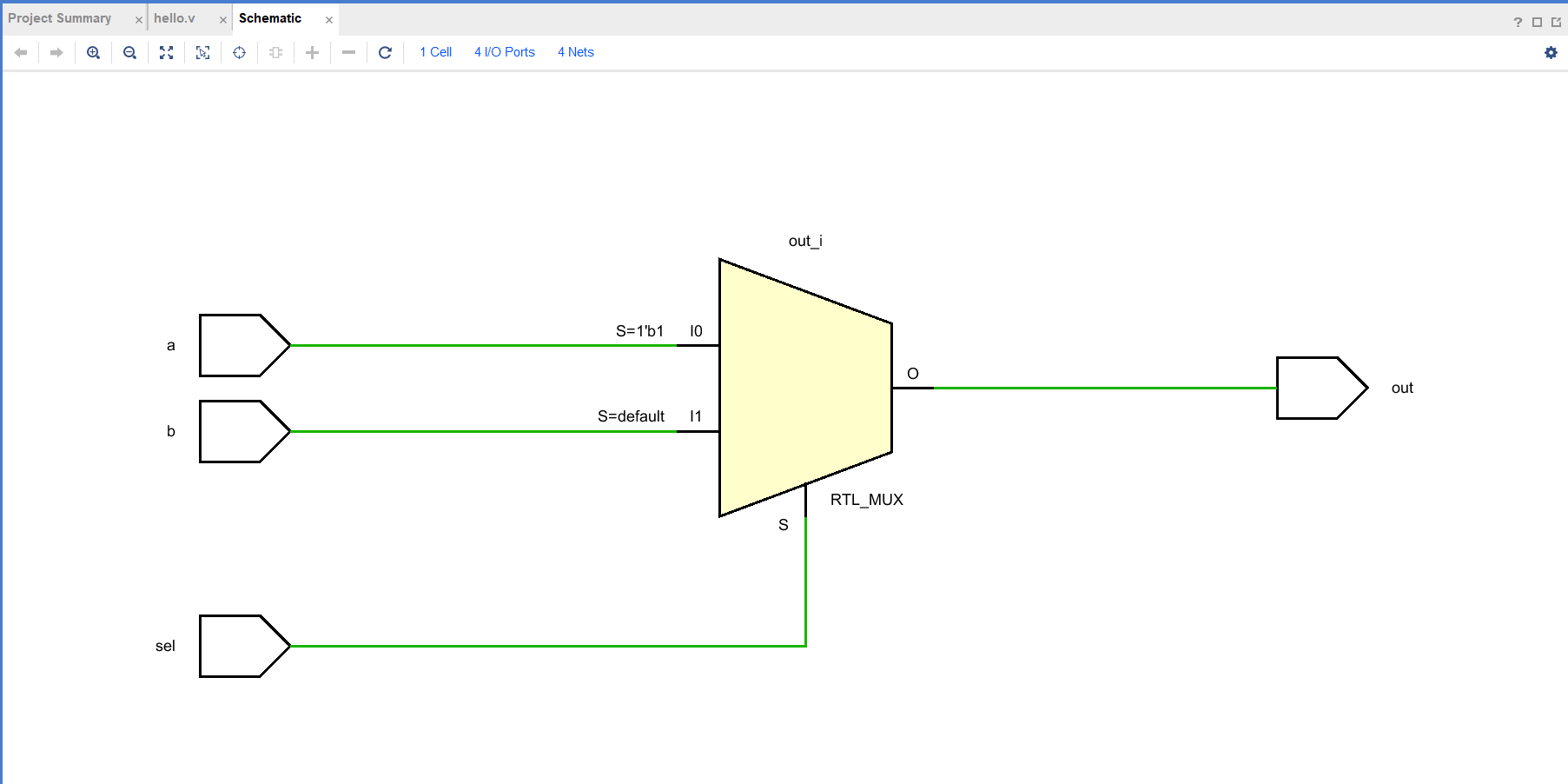Screen dimensions: 1568x784
Task: Click the 'out' port name label
Action: [x=1402, y=388]
